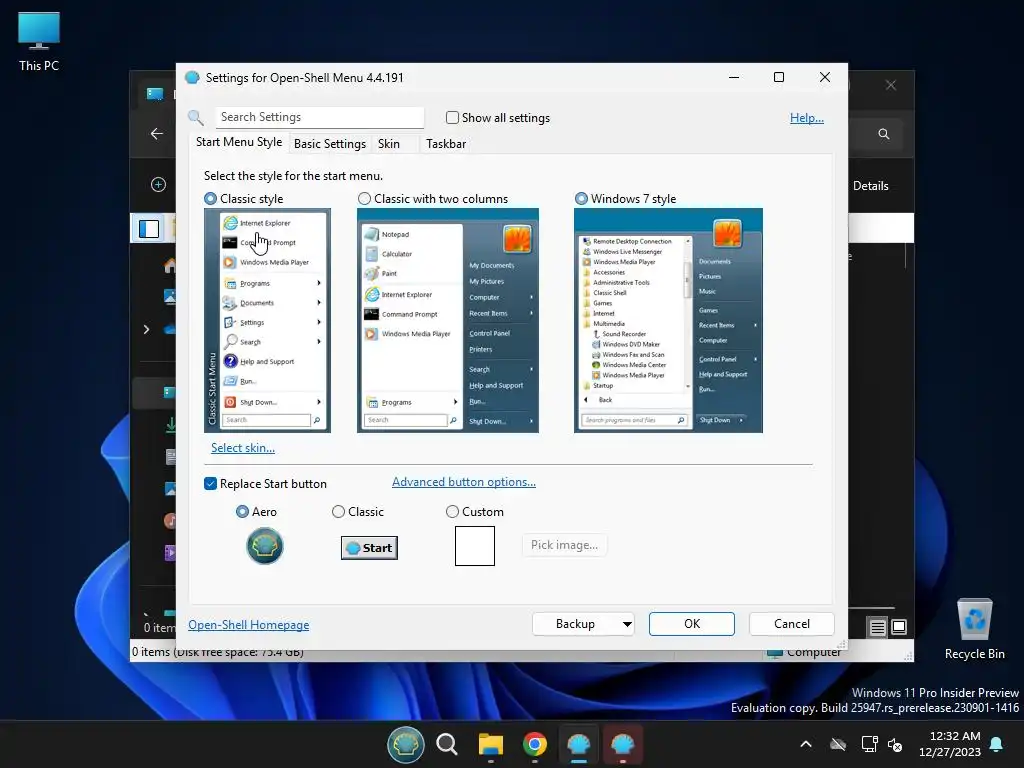Click the Classic Start button image

click(369, 548)
